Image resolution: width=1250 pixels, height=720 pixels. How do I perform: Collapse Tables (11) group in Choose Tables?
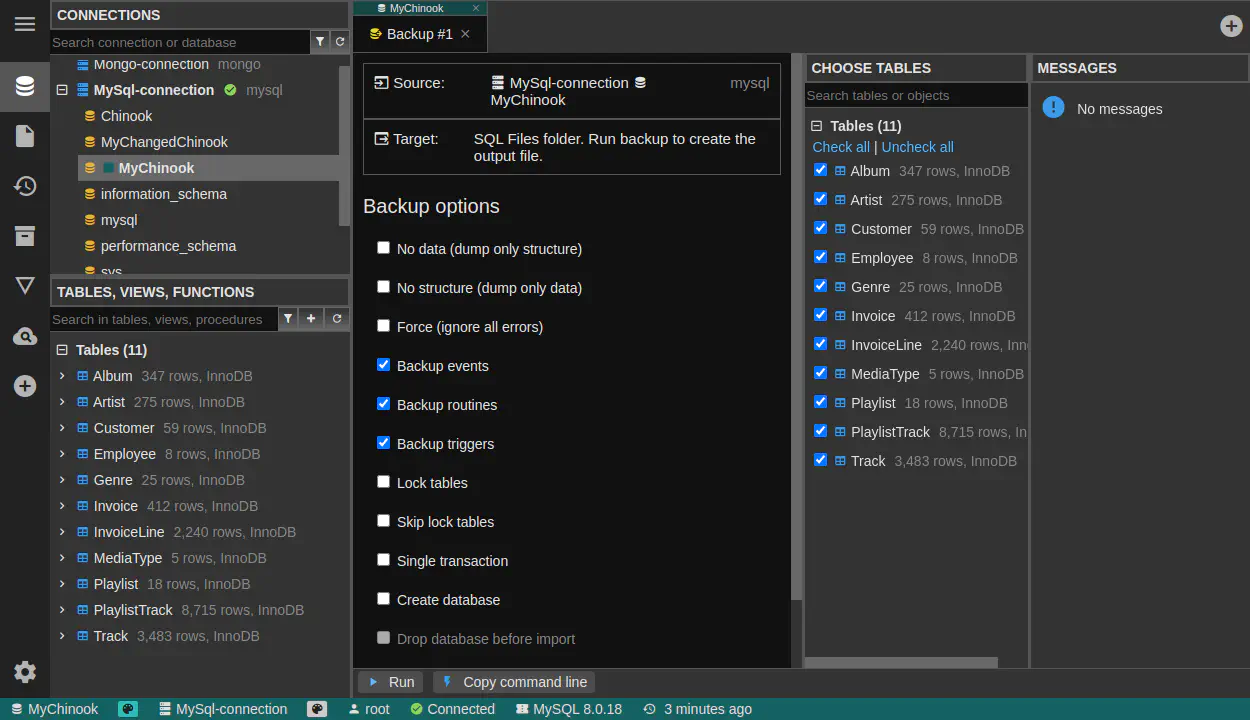[816, 126]
